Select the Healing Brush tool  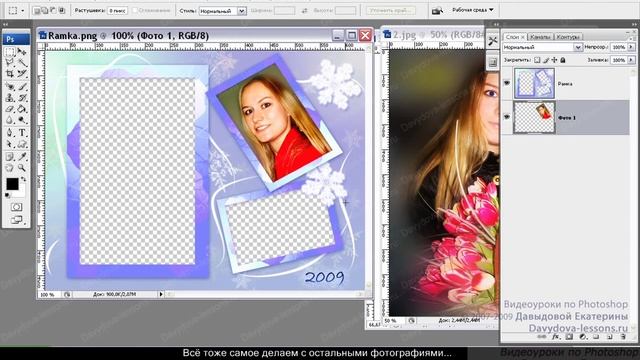point(10,87)
